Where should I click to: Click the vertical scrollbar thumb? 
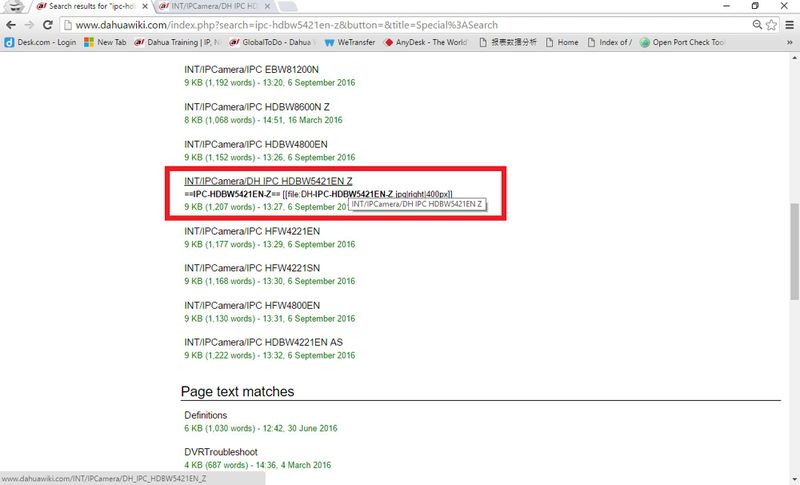pyautogui.click(x=794, y=251)
